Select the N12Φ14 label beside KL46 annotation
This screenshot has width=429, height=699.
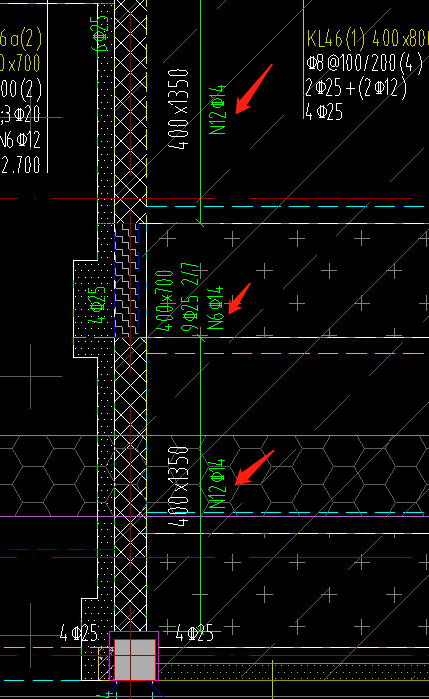point(218,110)
